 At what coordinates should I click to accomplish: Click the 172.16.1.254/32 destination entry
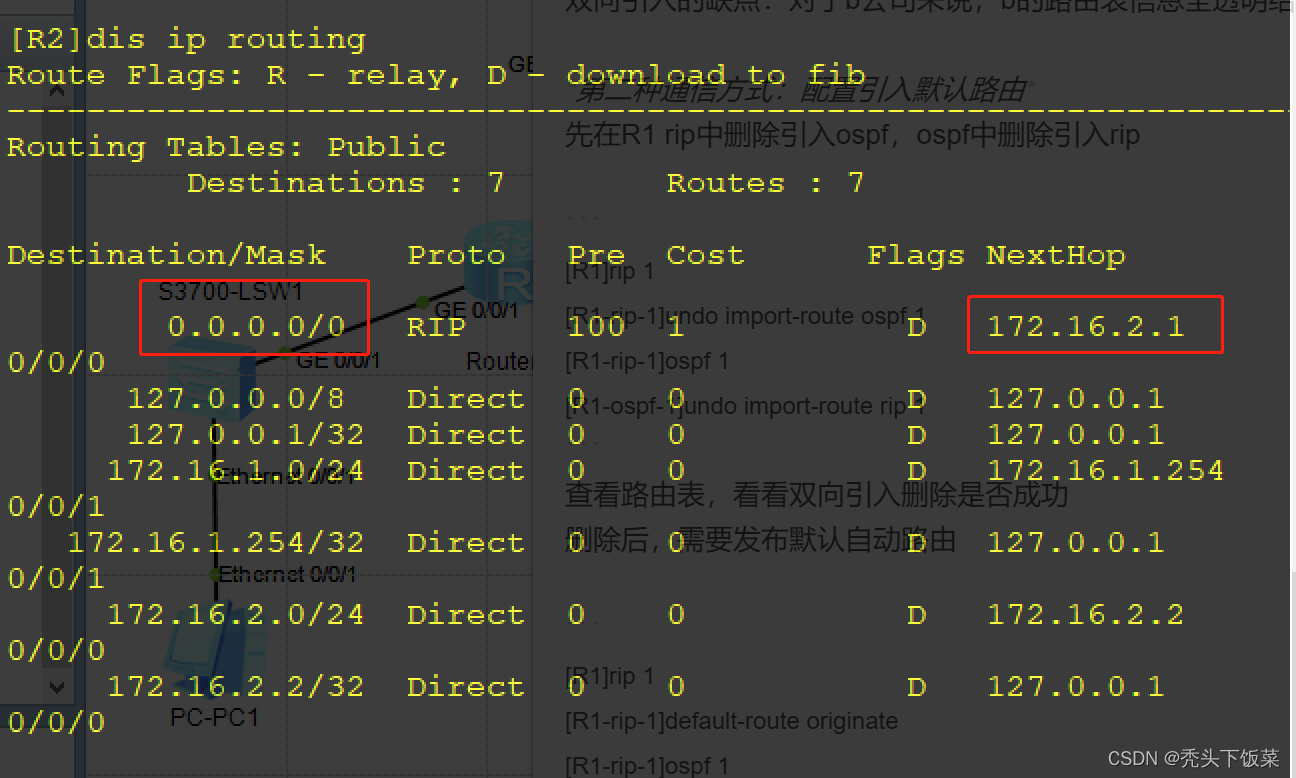(x=216, y=543)
